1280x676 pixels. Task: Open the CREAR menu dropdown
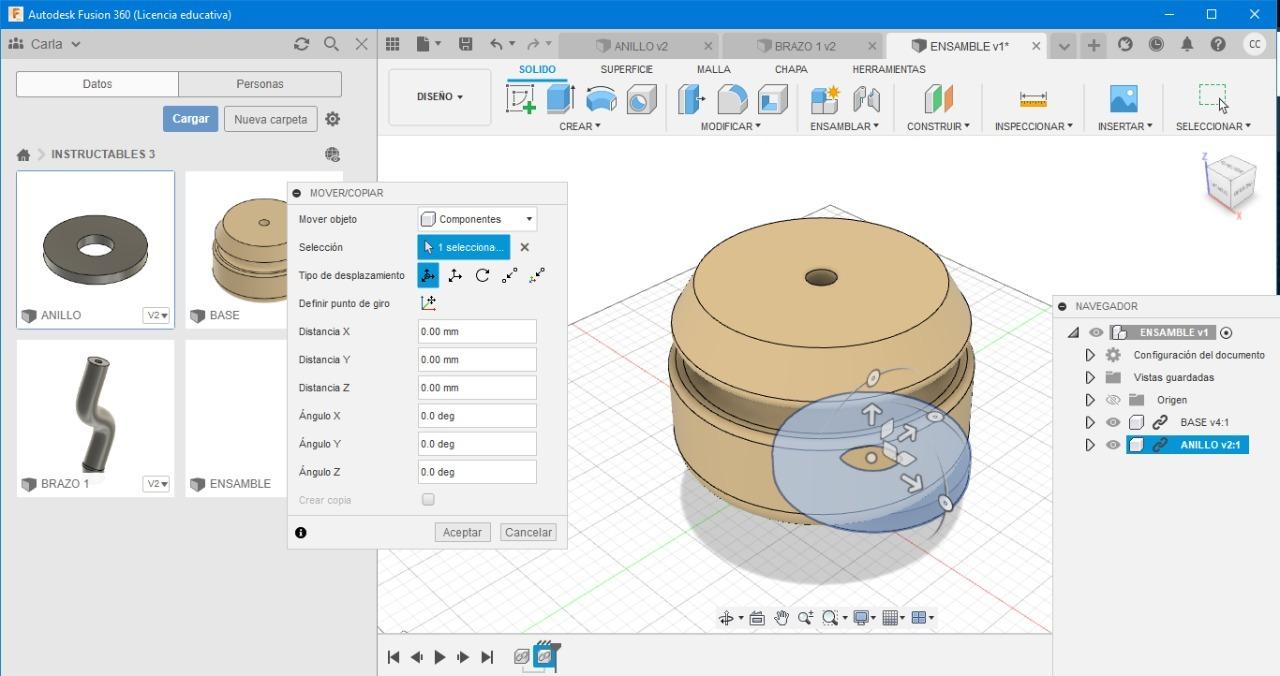click(580, 126)
